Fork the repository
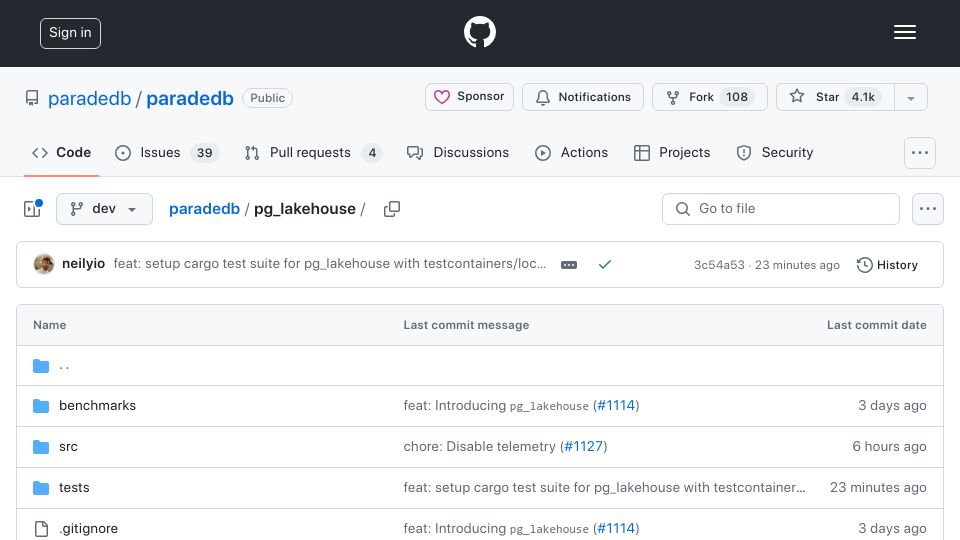This screenshot has width=960, height=540. click(x=709, y=97)
